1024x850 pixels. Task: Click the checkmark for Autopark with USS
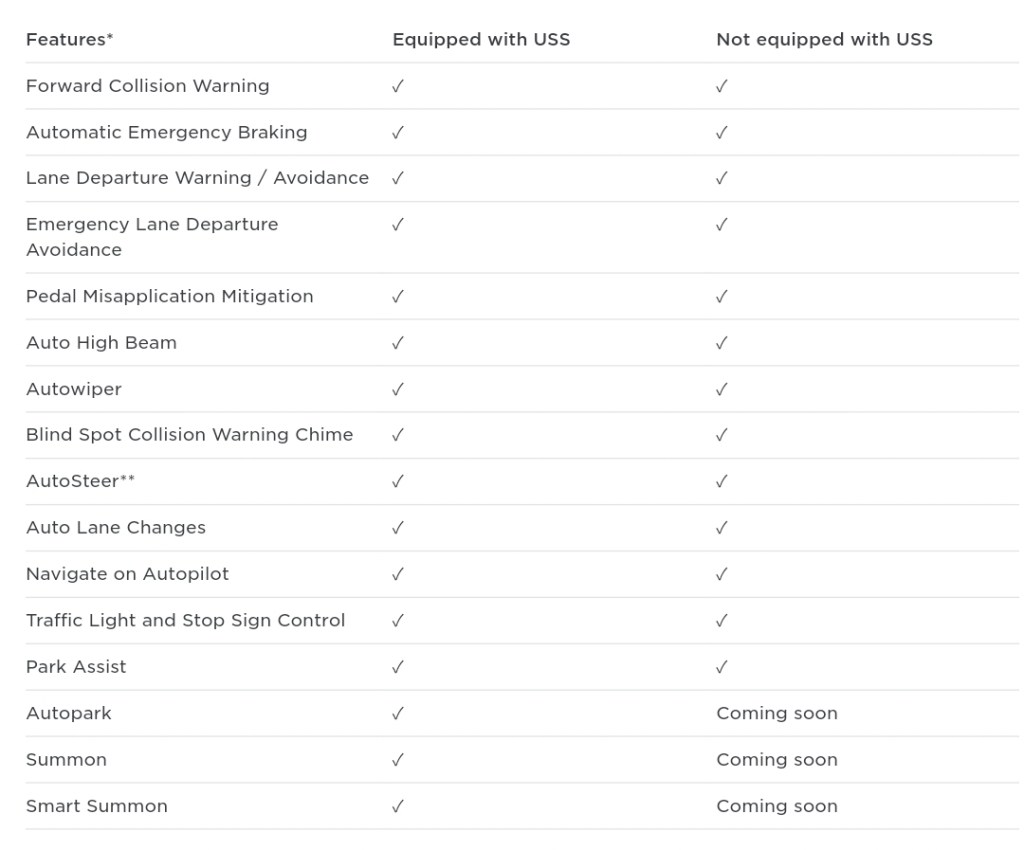[398, 713]
